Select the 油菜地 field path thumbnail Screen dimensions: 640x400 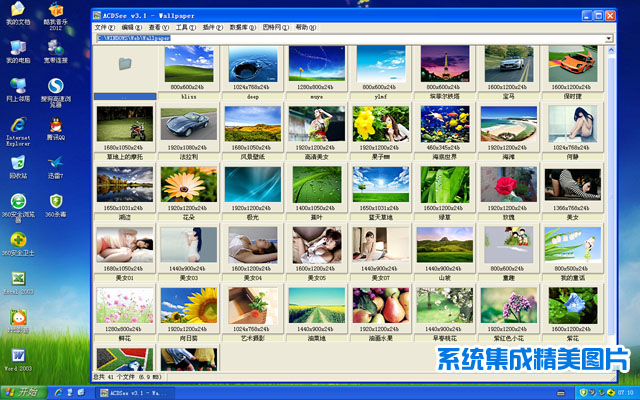(x=317, y=305)
